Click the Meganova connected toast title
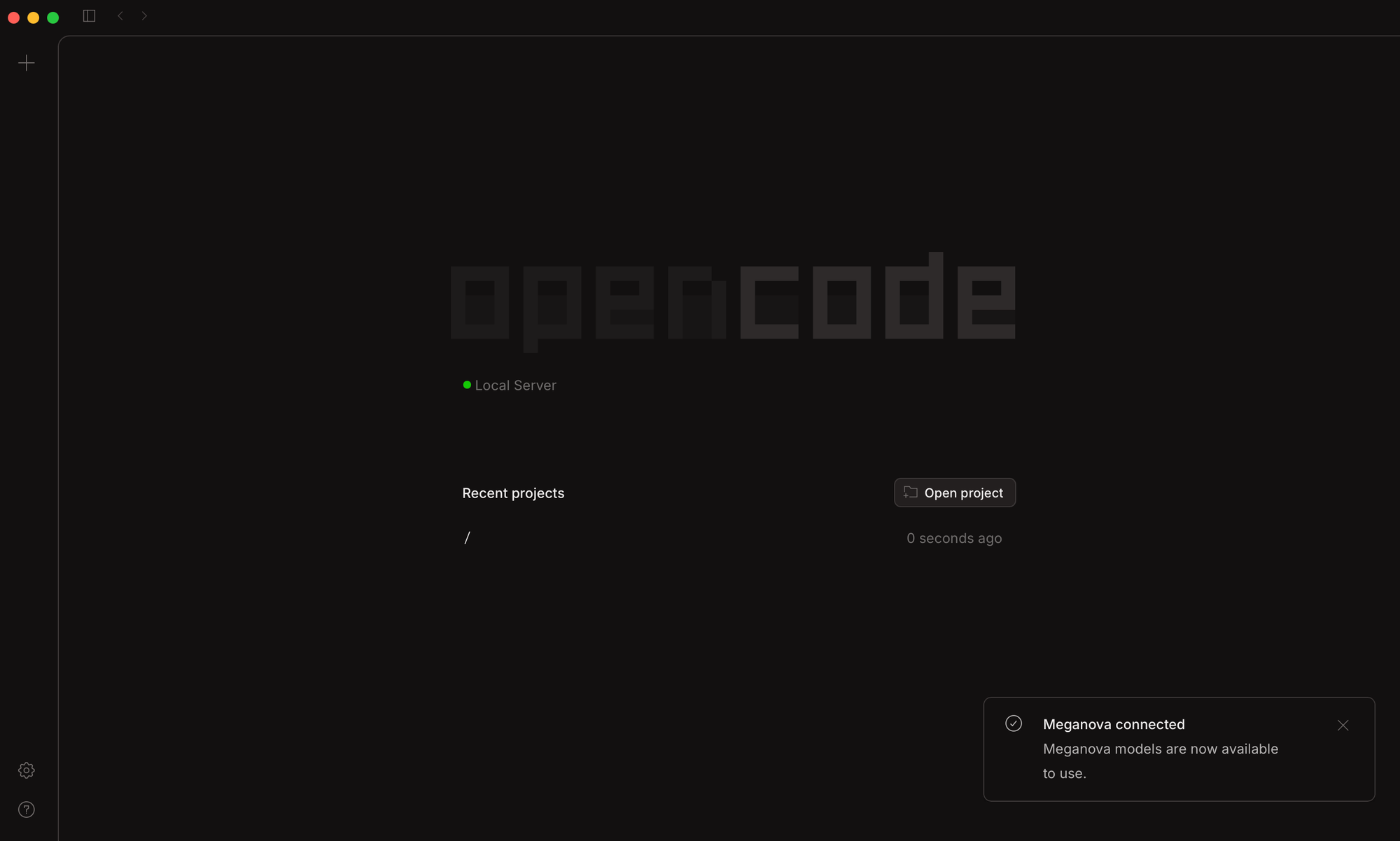Screen dimensions: 1400x841 click(1114, 725)
